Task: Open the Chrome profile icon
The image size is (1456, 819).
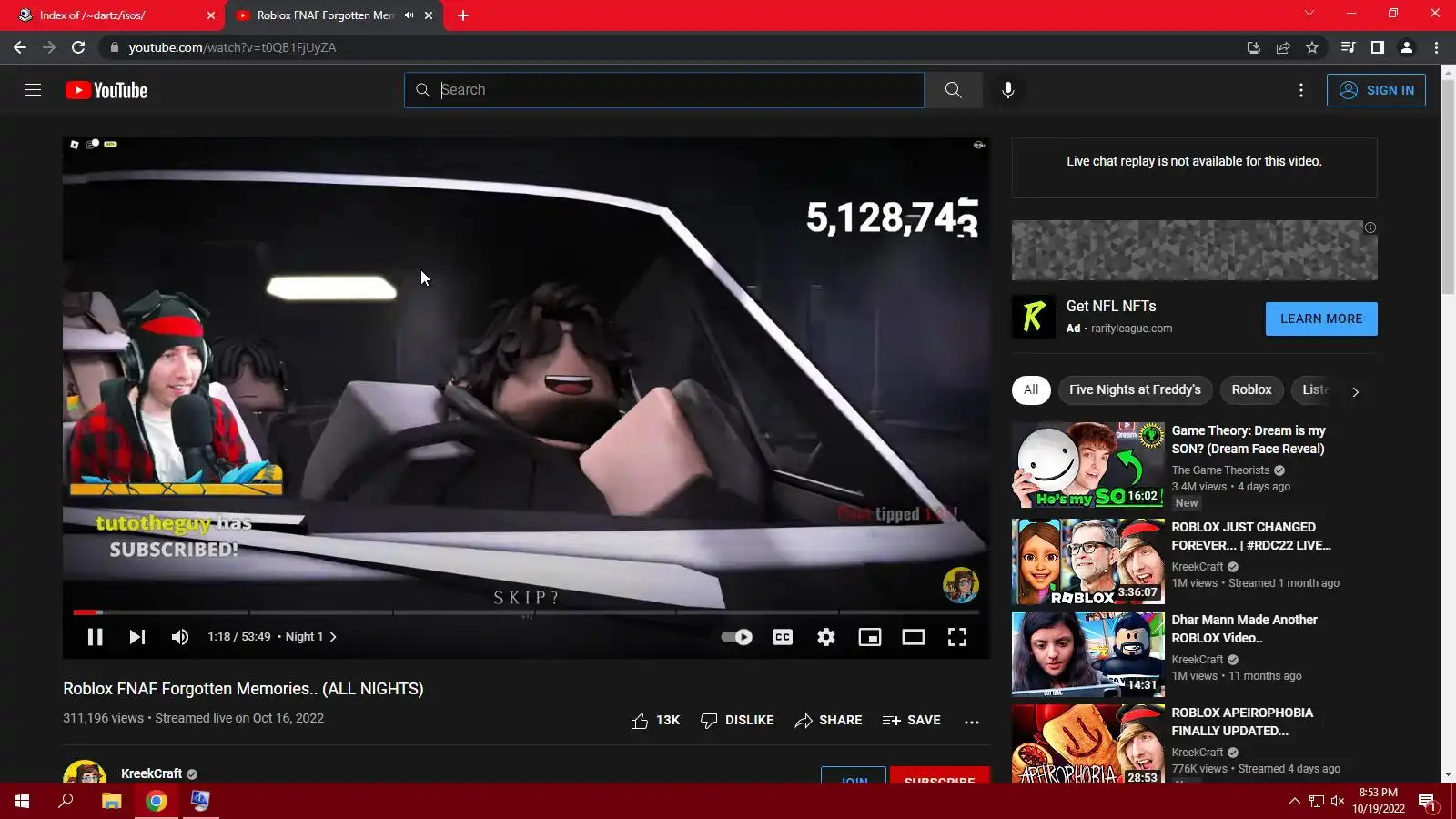Action: click(1406, 47)
